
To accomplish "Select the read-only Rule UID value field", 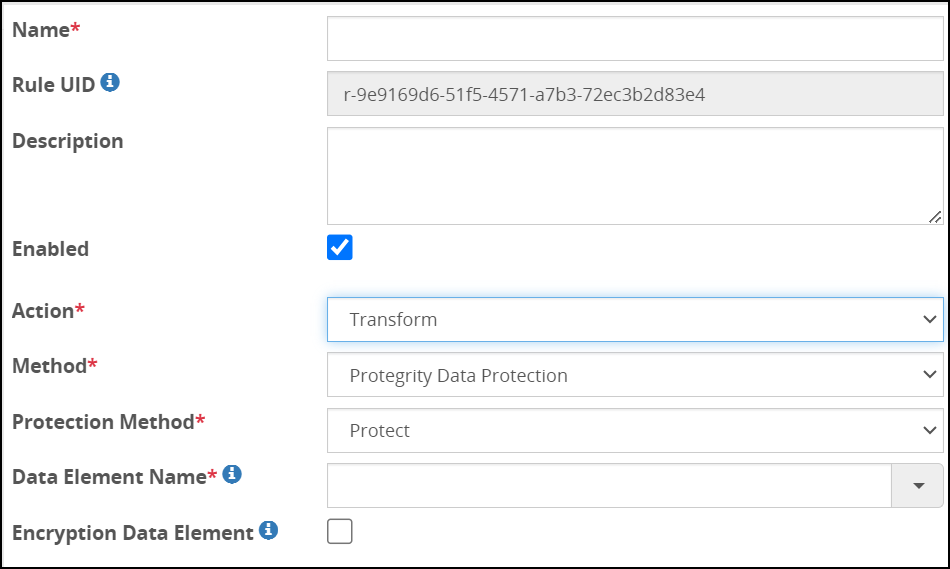I will click(635, 95).
